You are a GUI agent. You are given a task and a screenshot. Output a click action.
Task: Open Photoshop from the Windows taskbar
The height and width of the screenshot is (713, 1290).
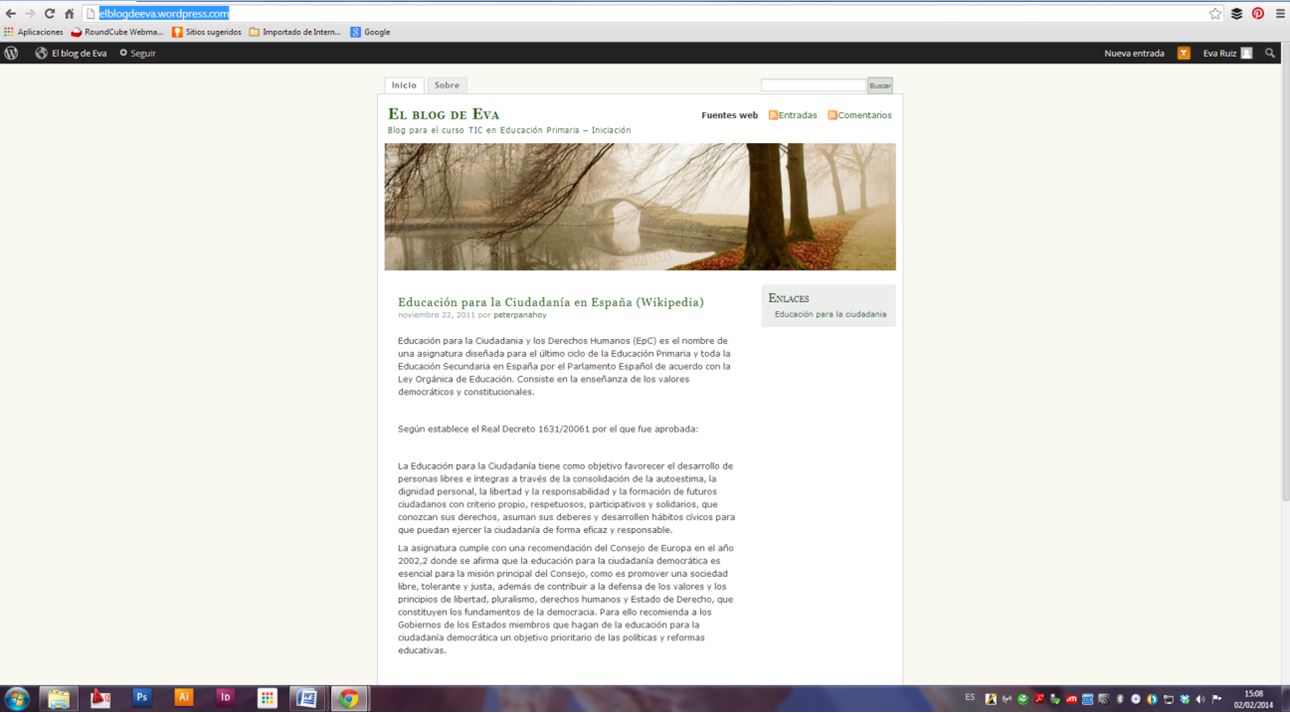click(142, 698)
